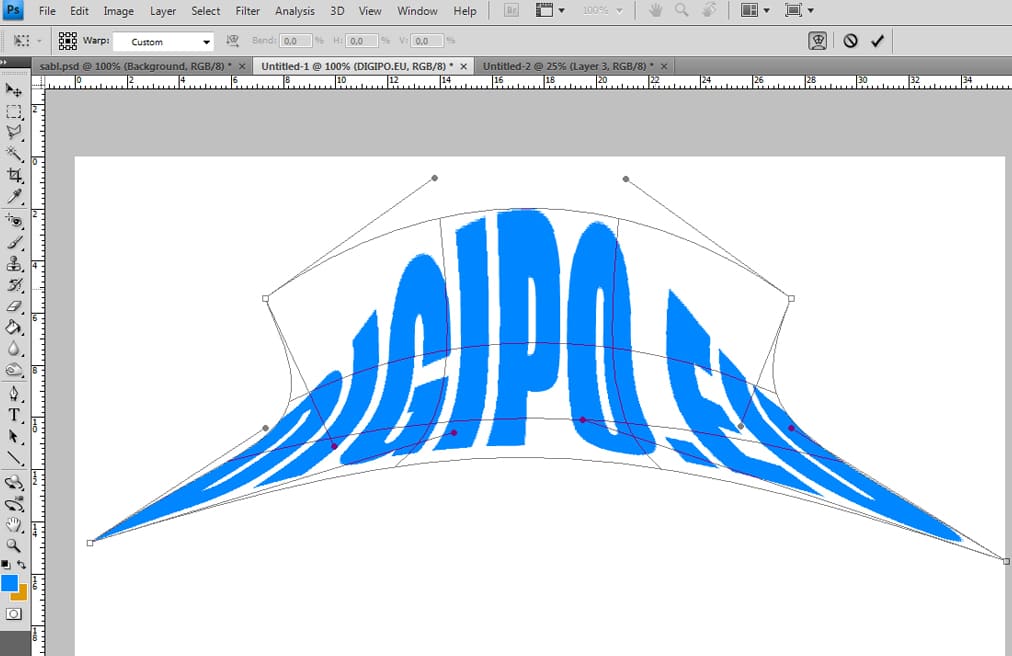Open the Filter menu
Screen dimensions: 1012x656
coord(248,11)
